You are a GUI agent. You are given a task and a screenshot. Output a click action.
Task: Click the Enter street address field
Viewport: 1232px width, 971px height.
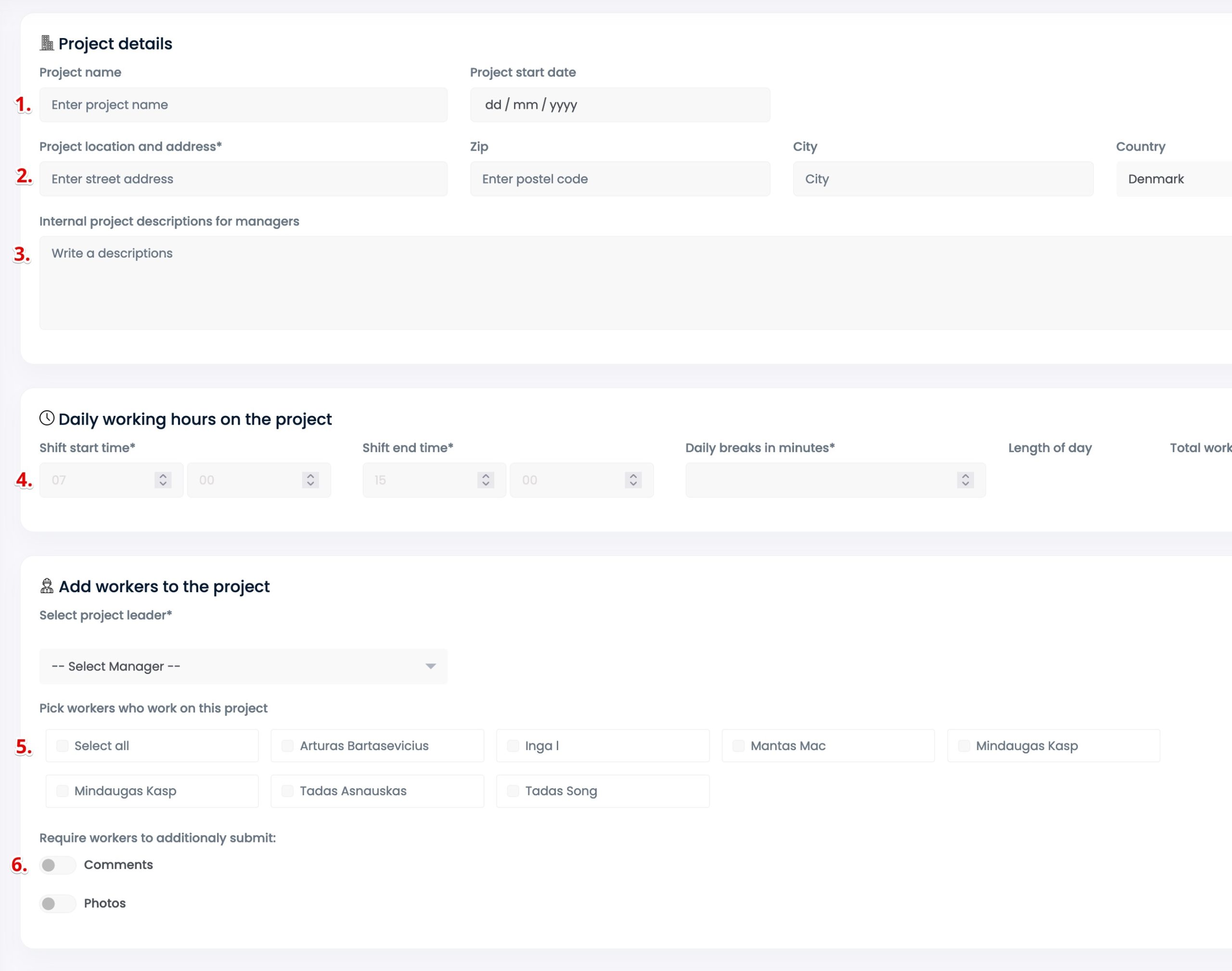tap(243, 179)
